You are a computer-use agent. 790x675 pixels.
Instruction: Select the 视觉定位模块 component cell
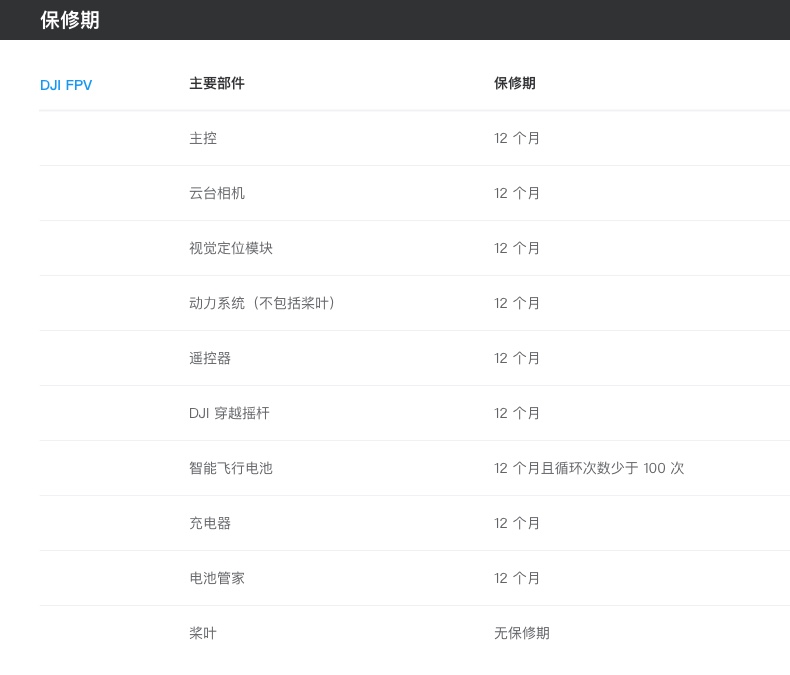[x=231, y=248]
